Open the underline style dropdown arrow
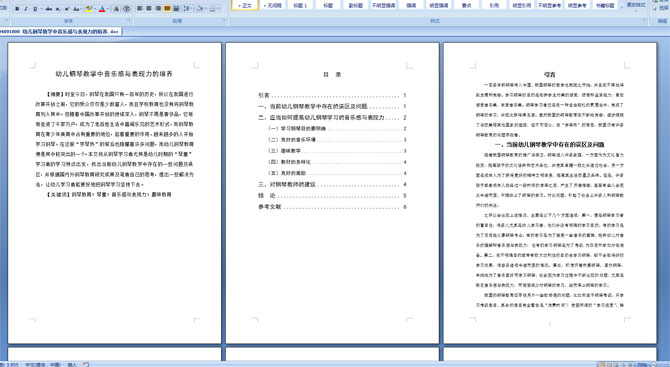The image size is (670, 367). 41,9
